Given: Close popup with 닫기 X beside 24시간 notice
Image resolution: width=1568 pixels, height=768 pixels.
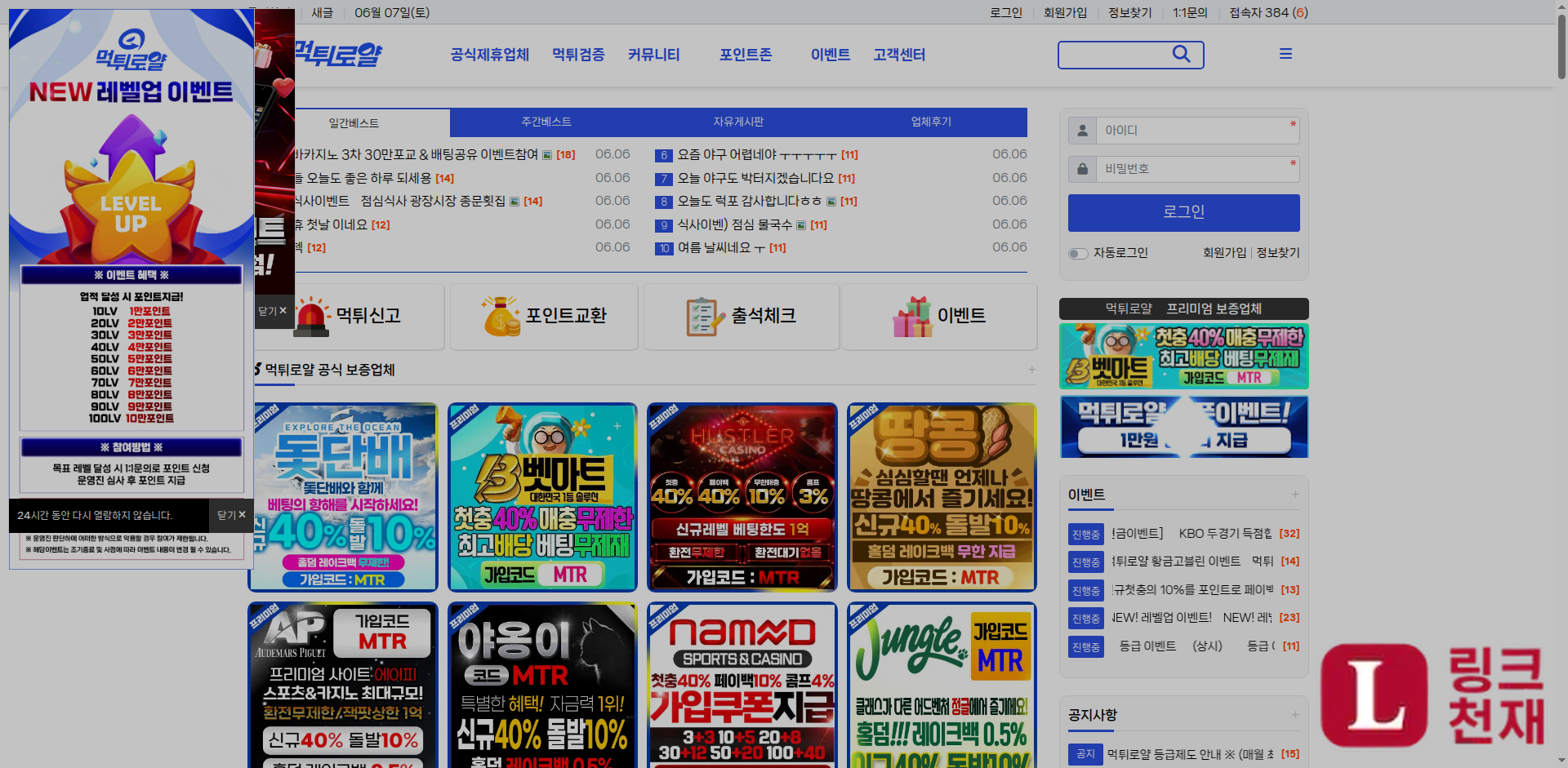Looking at the screenshot, I should pos(231,515).
